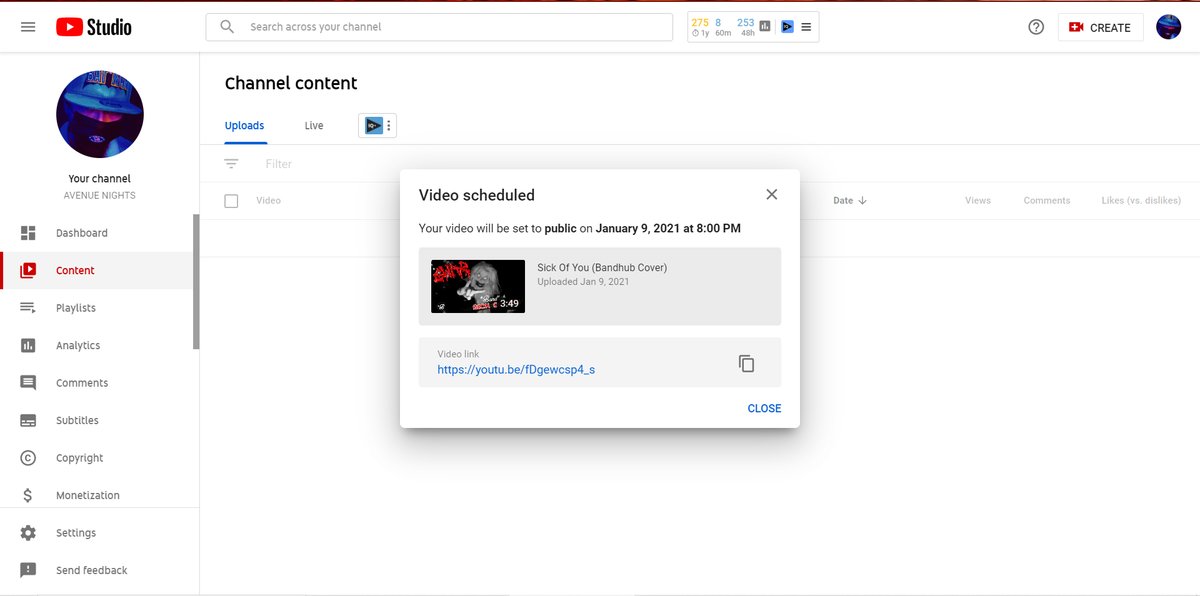Click the 8 views 60m stat
Image resolution: width=1200 pixels, height=596 pixels.
(x=722, y=27)
